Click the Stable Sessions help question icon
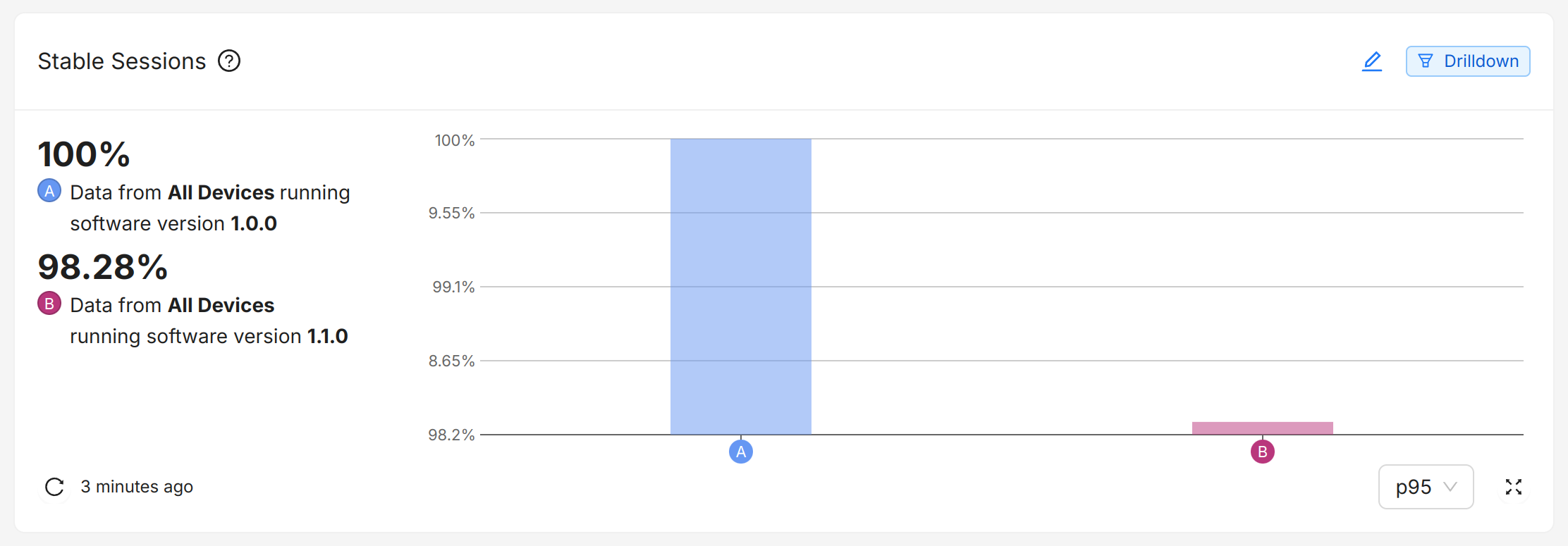1568x546 pixels. click(229, 61)
